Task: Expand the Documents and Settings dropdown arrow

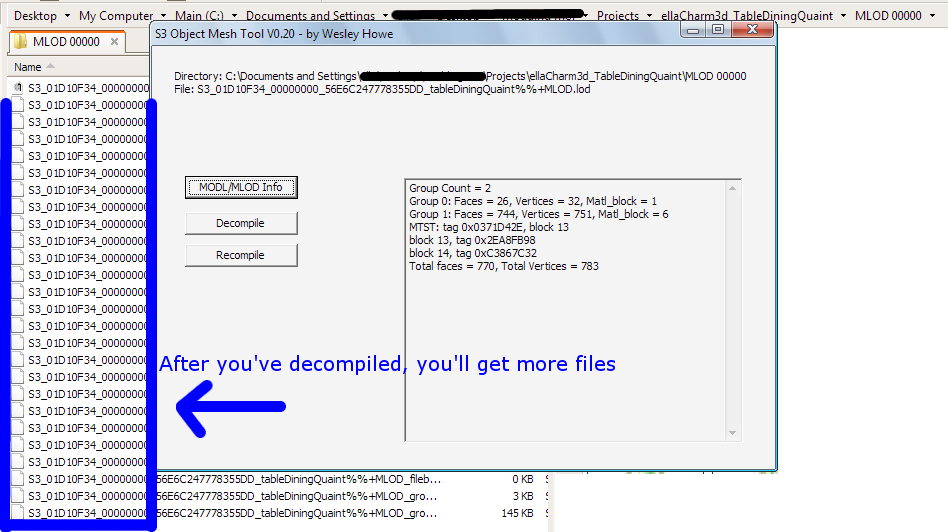Action: click(x=384, y=16)
